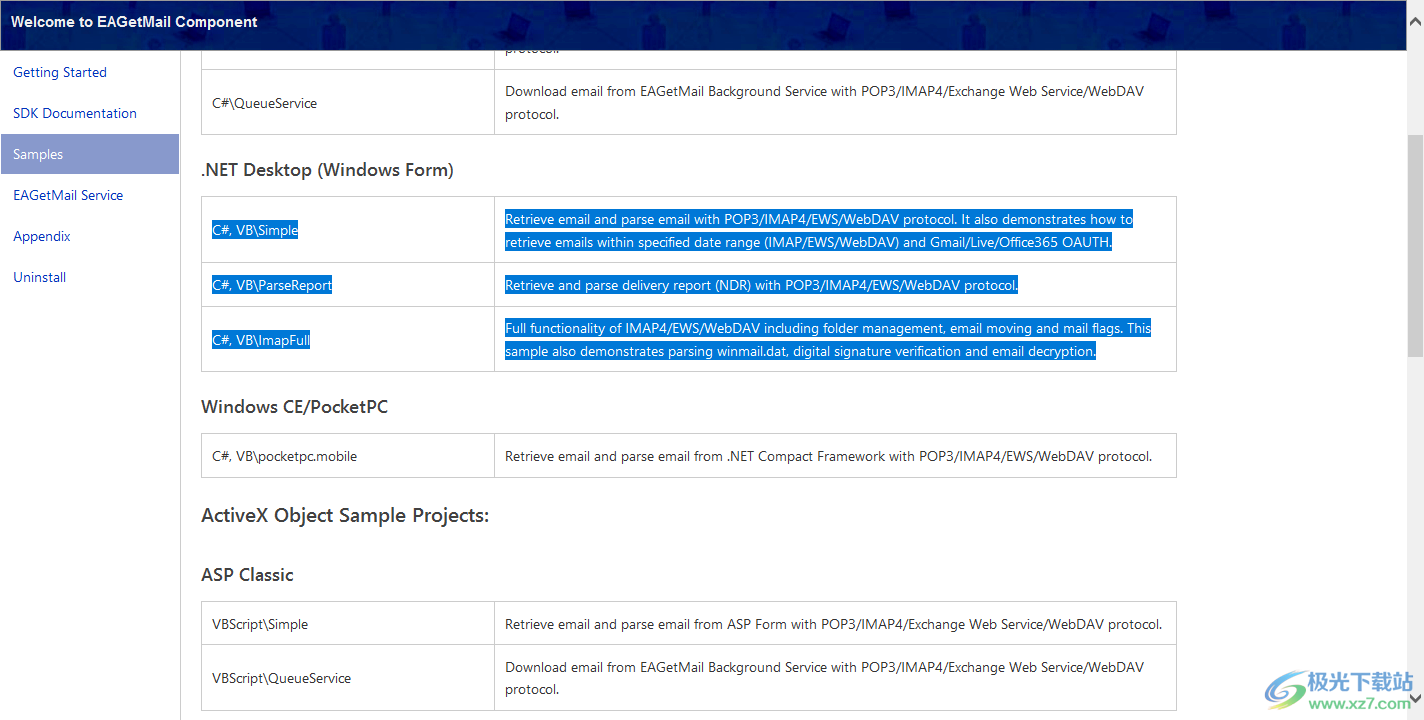Screen dimensions: 1424x720
Task: Click the Full functionality of IMAP4 description
Action: click(x=828, y=340)
